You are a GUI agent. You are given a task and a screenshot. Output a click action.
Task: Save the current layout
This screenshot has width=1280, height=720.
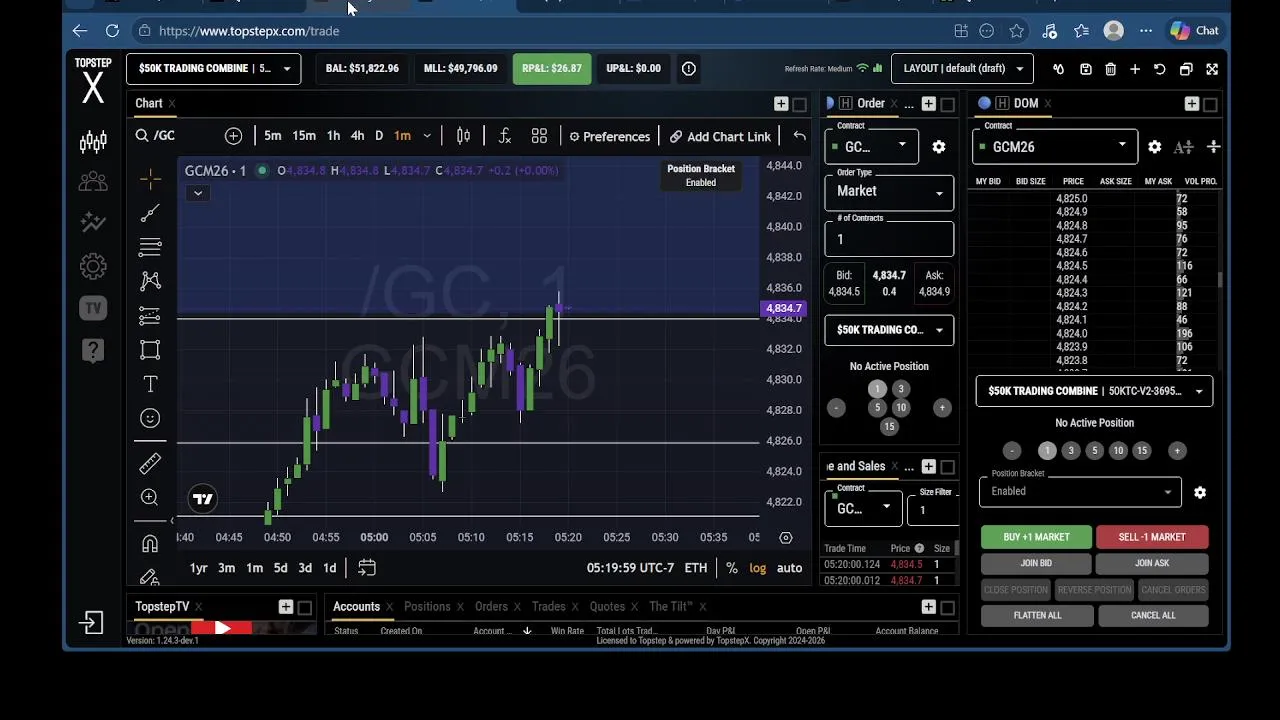[x=1085, y=69]
